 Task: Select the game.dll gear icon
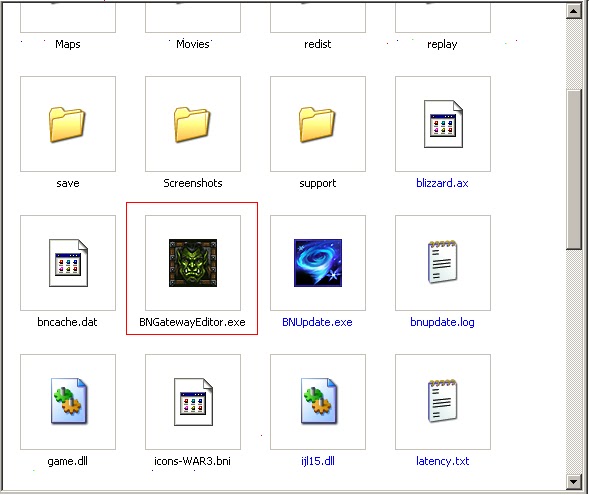pos(69,401)
